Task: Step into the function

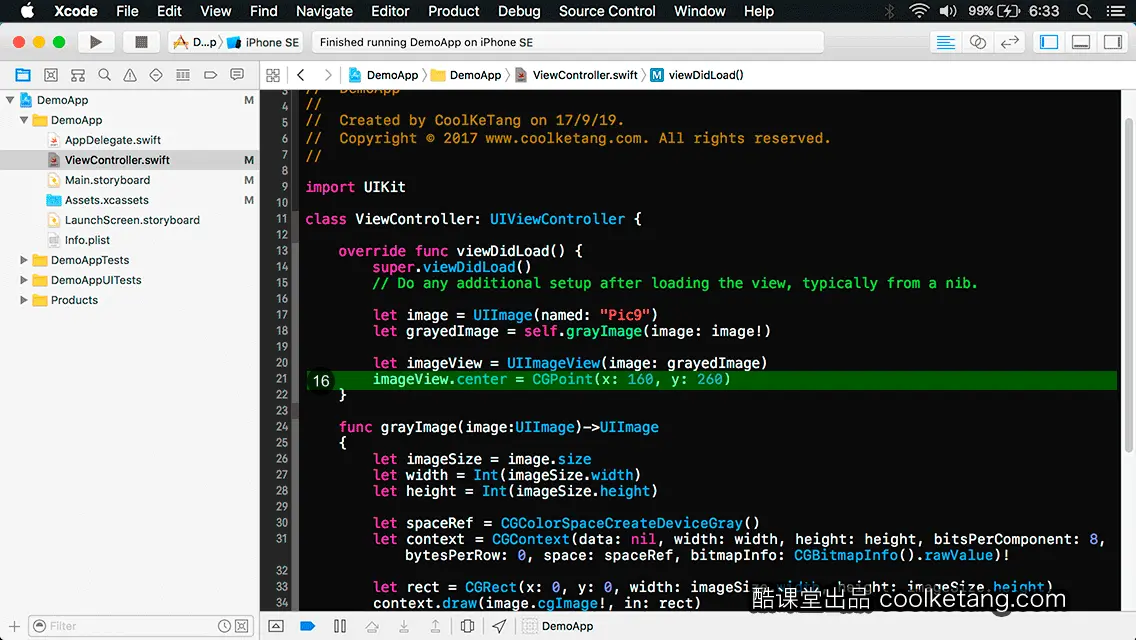Action: [x=404, y=626]
